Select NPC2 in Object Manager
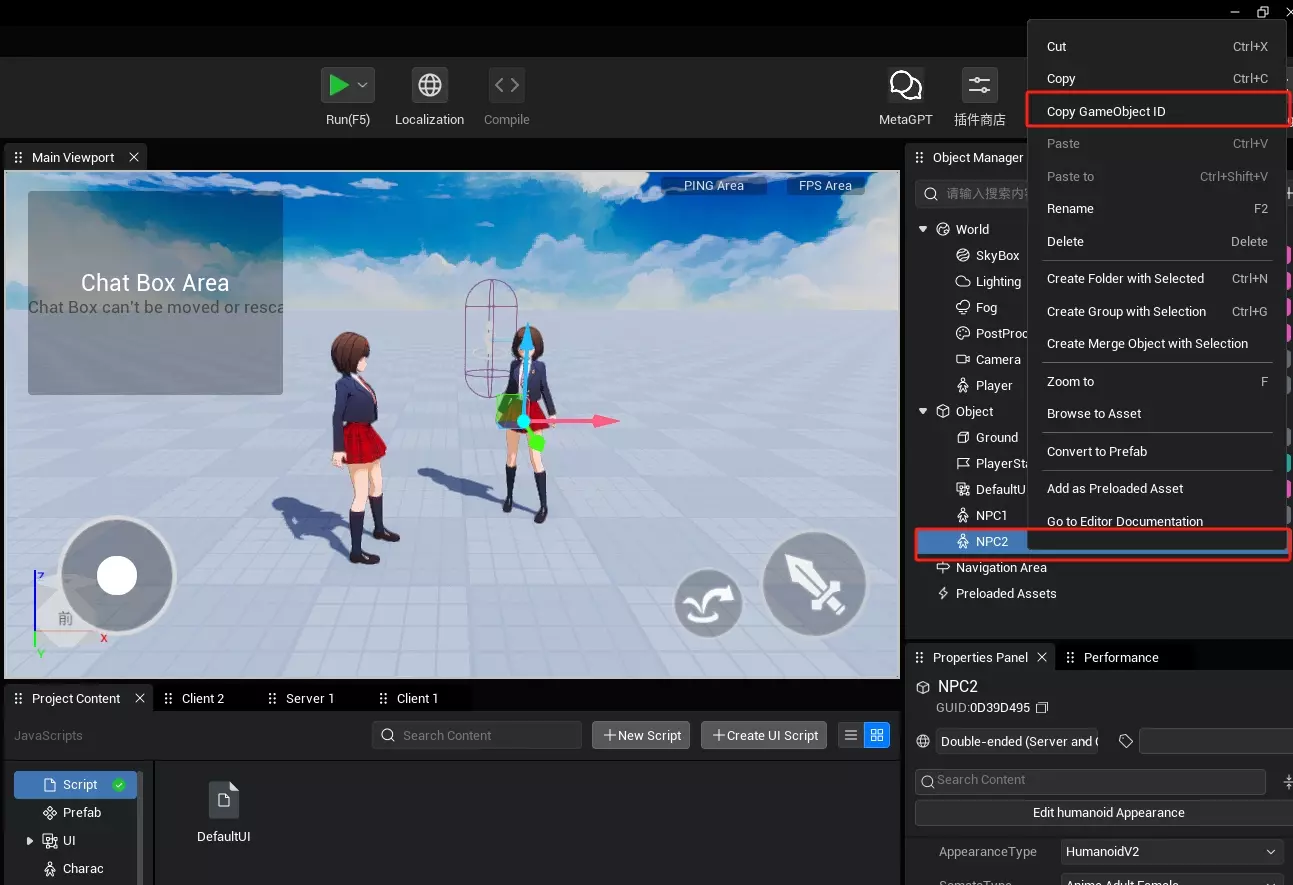 point(991,541)
